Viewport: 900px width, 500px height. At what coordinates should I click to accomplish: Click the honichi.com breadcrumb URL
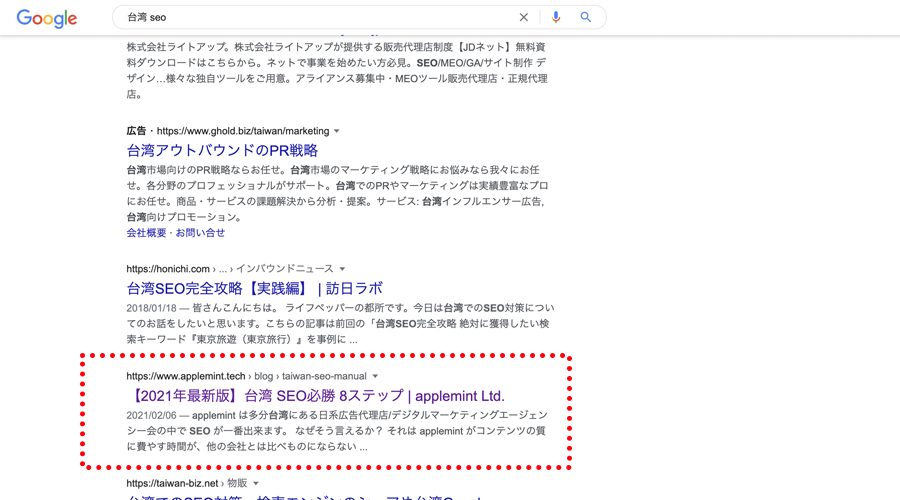click(230, 269)
